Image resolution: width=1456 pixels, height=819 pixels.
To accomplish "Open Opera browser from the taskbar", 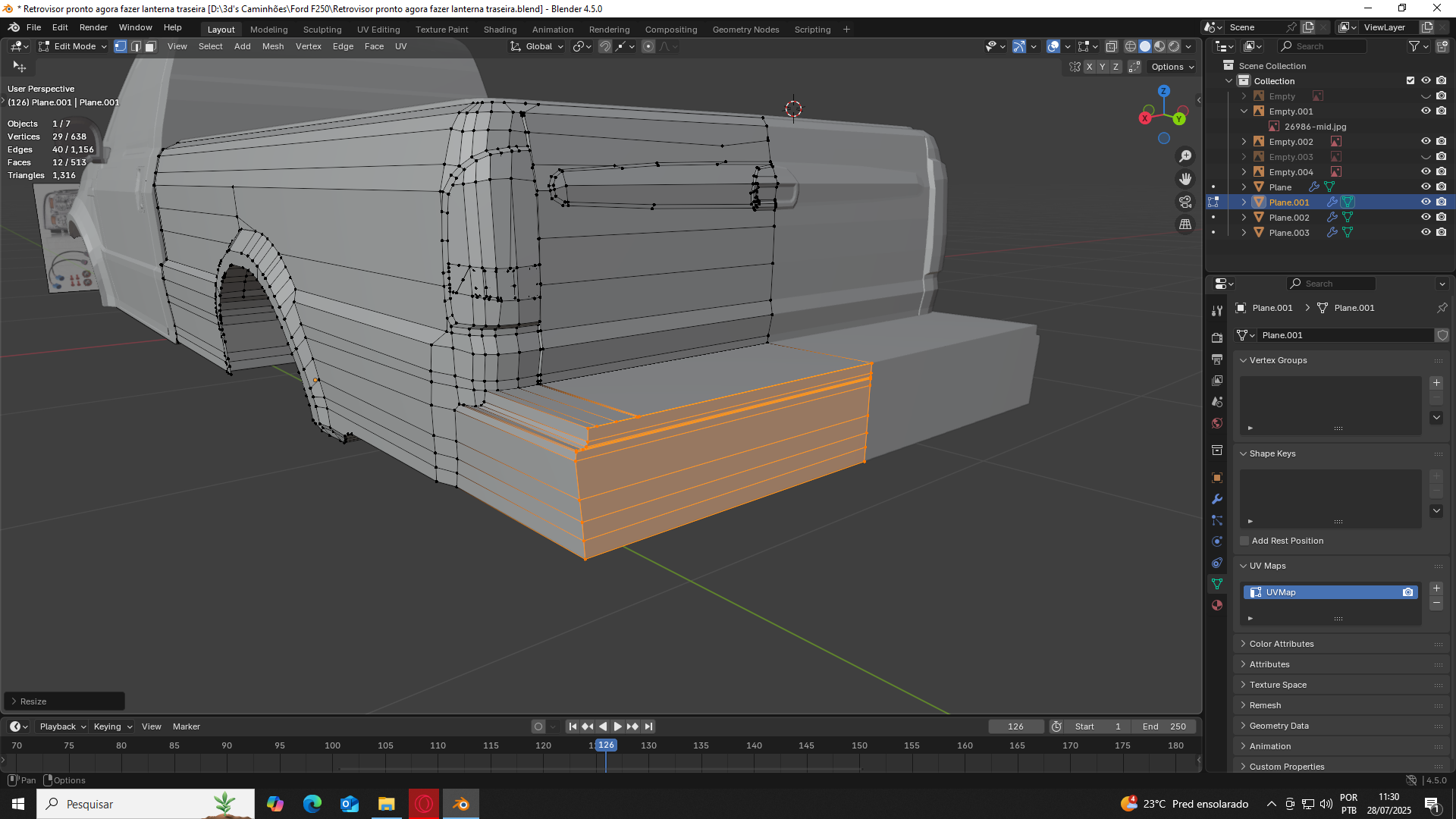I will click(x=424, y=804).
